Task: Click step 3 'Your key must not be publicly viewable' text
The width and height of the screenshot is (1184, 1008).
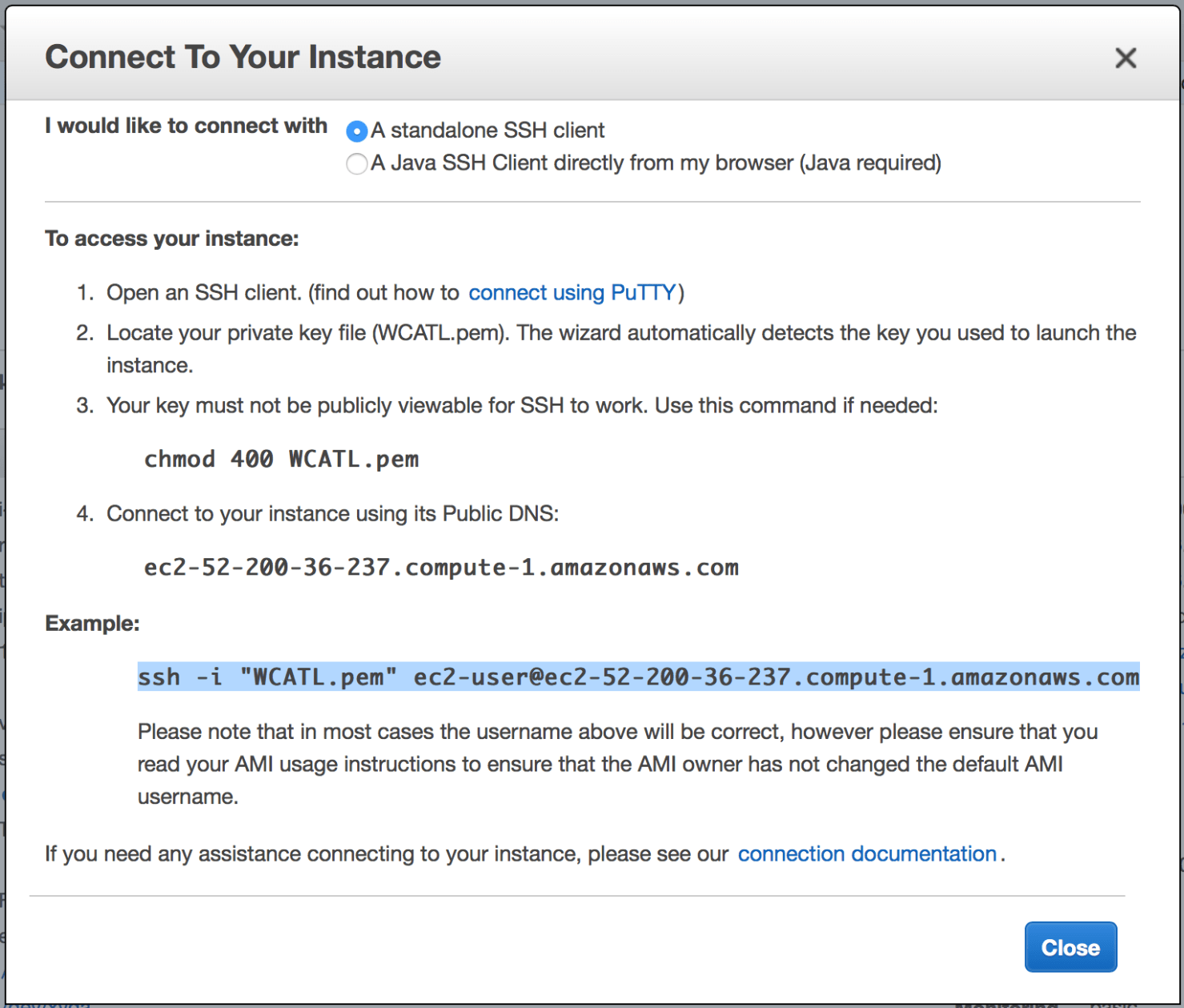Action: 521,406
